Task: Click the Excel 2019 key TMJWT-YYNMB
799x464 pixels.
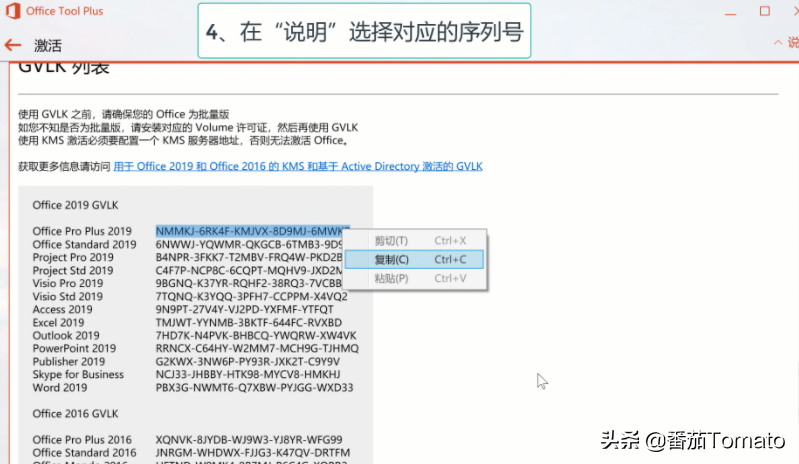Action: click(x=249, y=323)
